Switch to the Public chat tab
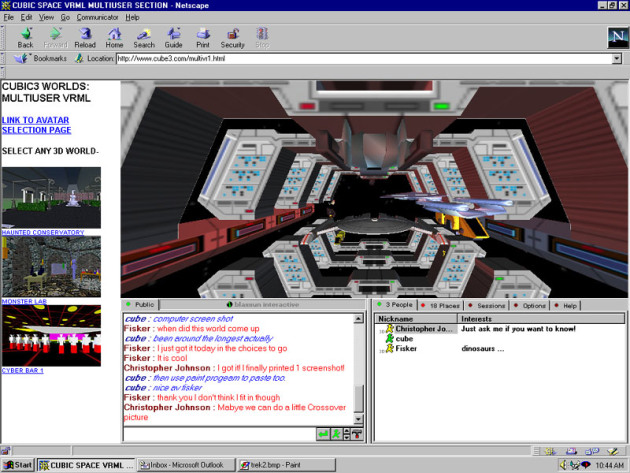Image resolution: width=630 pixels, height=473 pixels. (141, 305)
